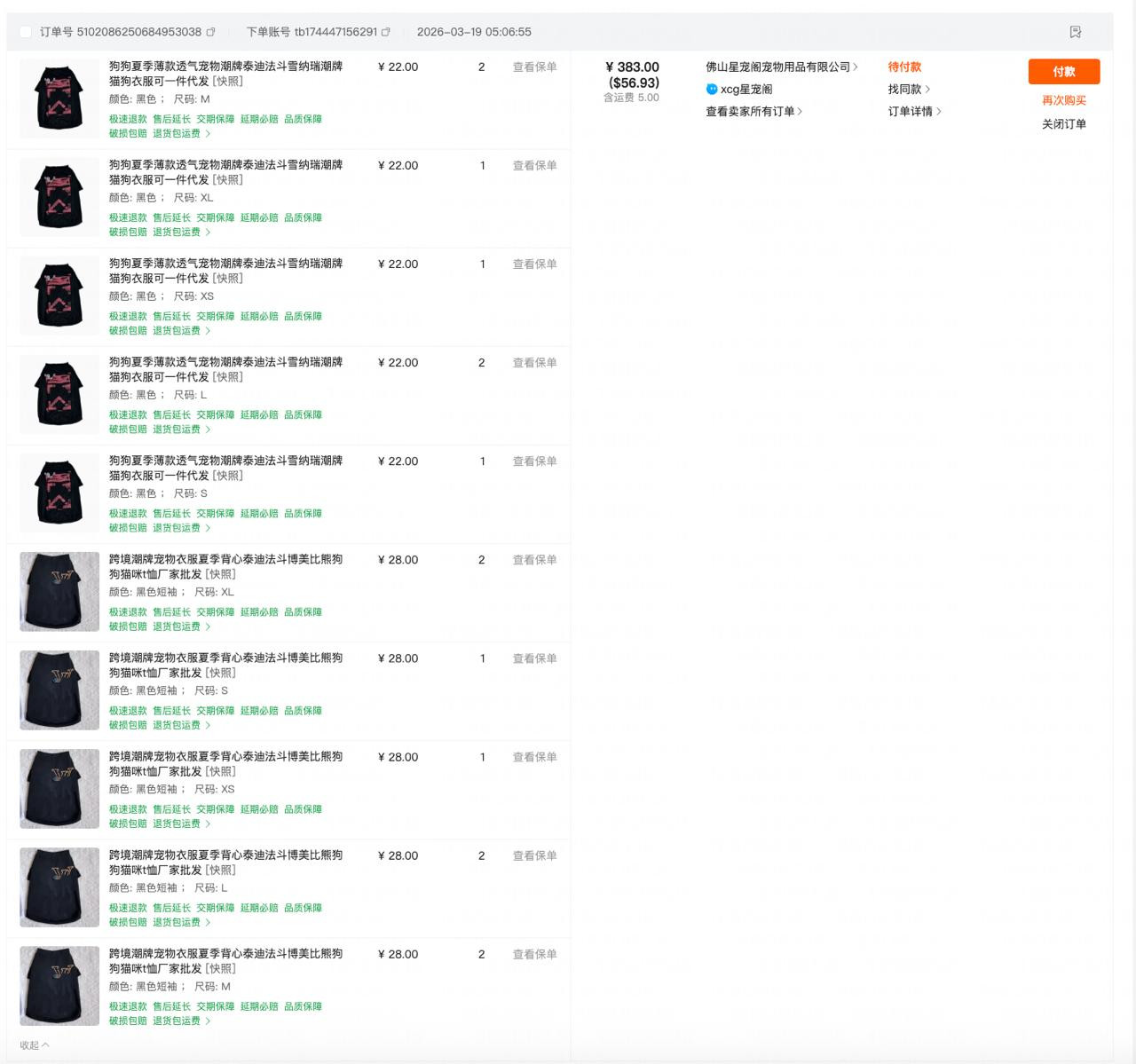The height and width of the screenshot is (1064, 1136).
Task: View 查看保单 for black size S item
Action: [534, 461]
